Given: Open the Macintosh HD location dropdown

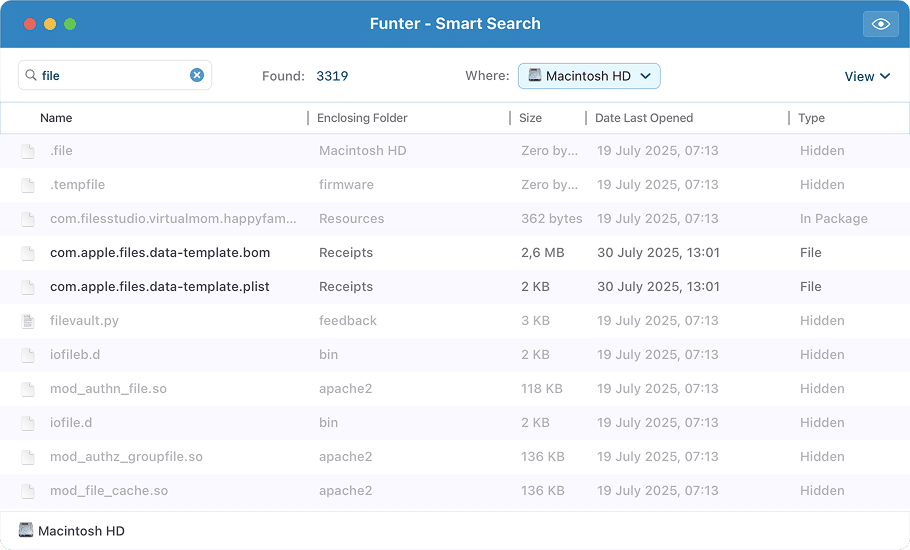Looking at the screenshot, I should [x=589, y=76].
